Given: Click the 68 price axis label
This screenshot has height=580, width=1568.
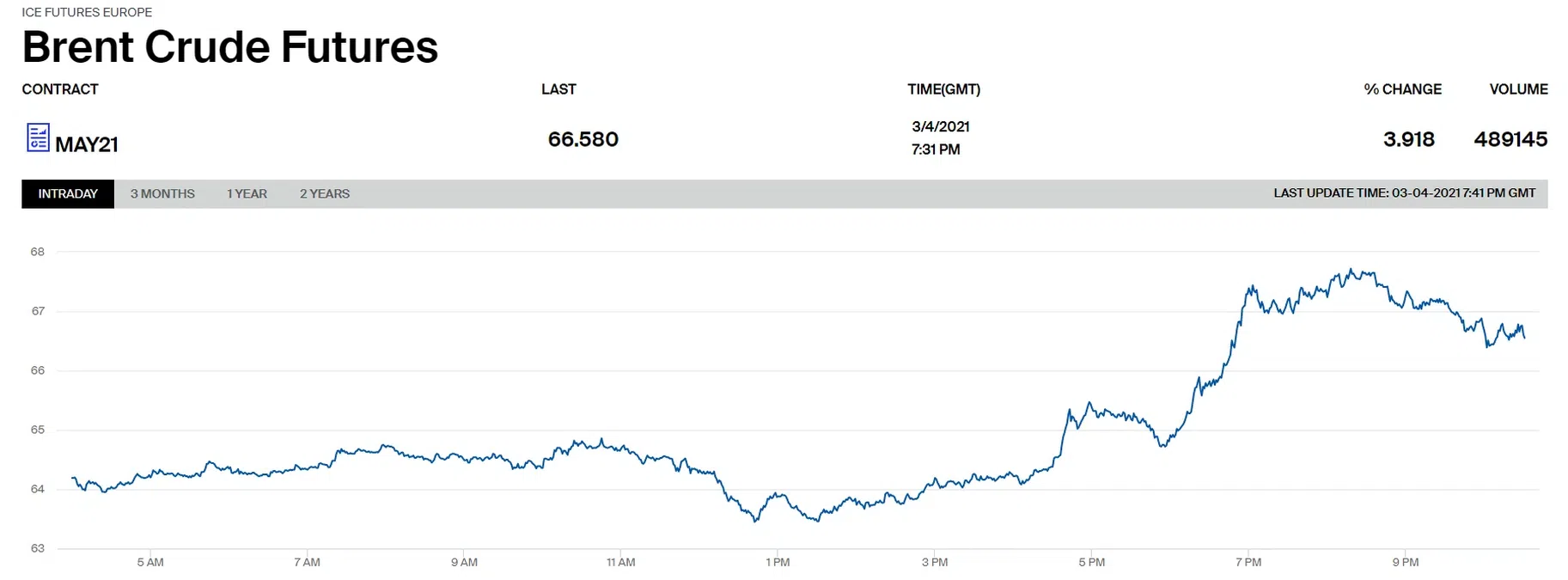Looking at the screenshot, I should point(38,252).
